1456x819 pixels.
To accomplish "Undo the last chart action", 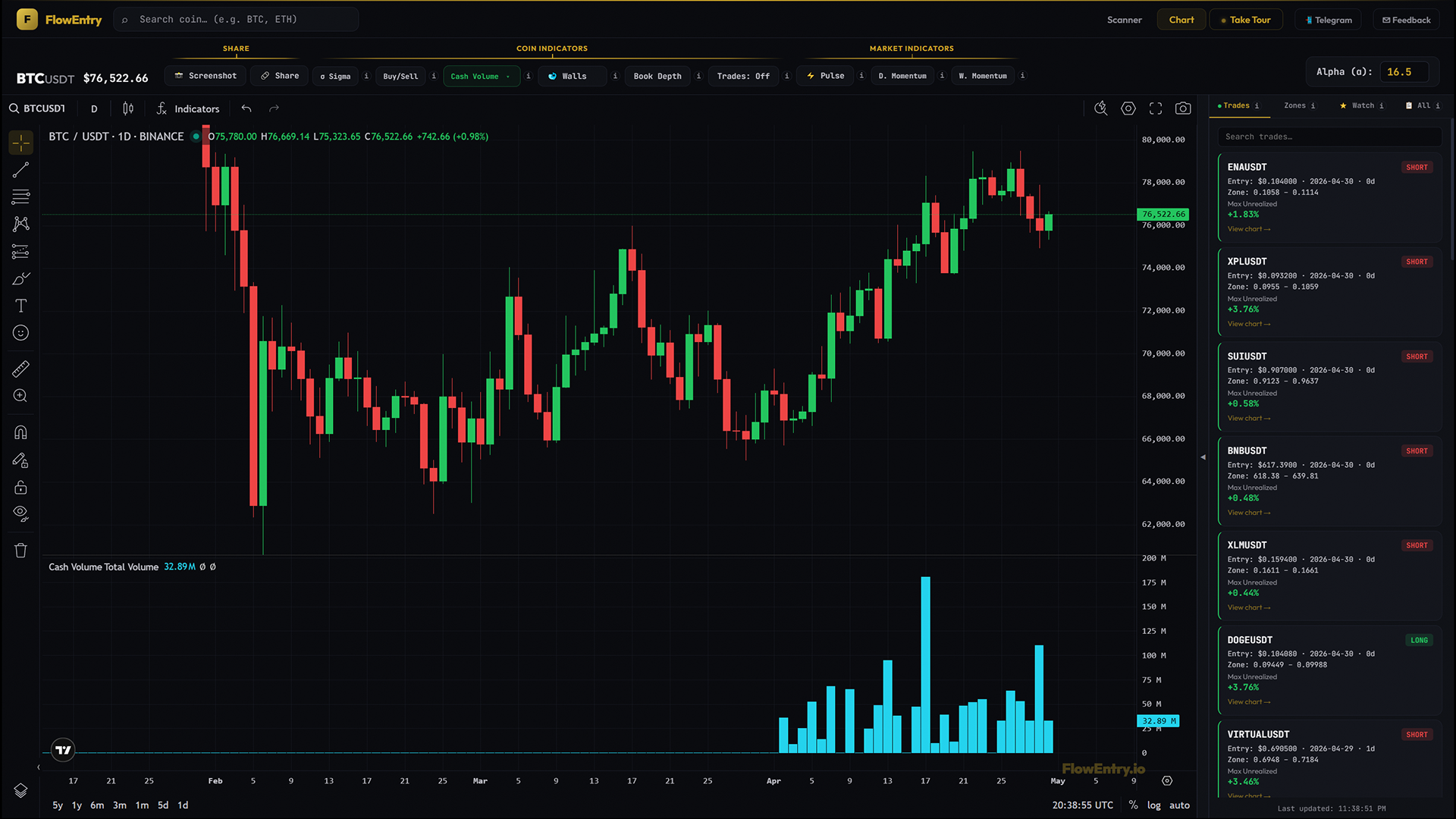I will (246, 108).
